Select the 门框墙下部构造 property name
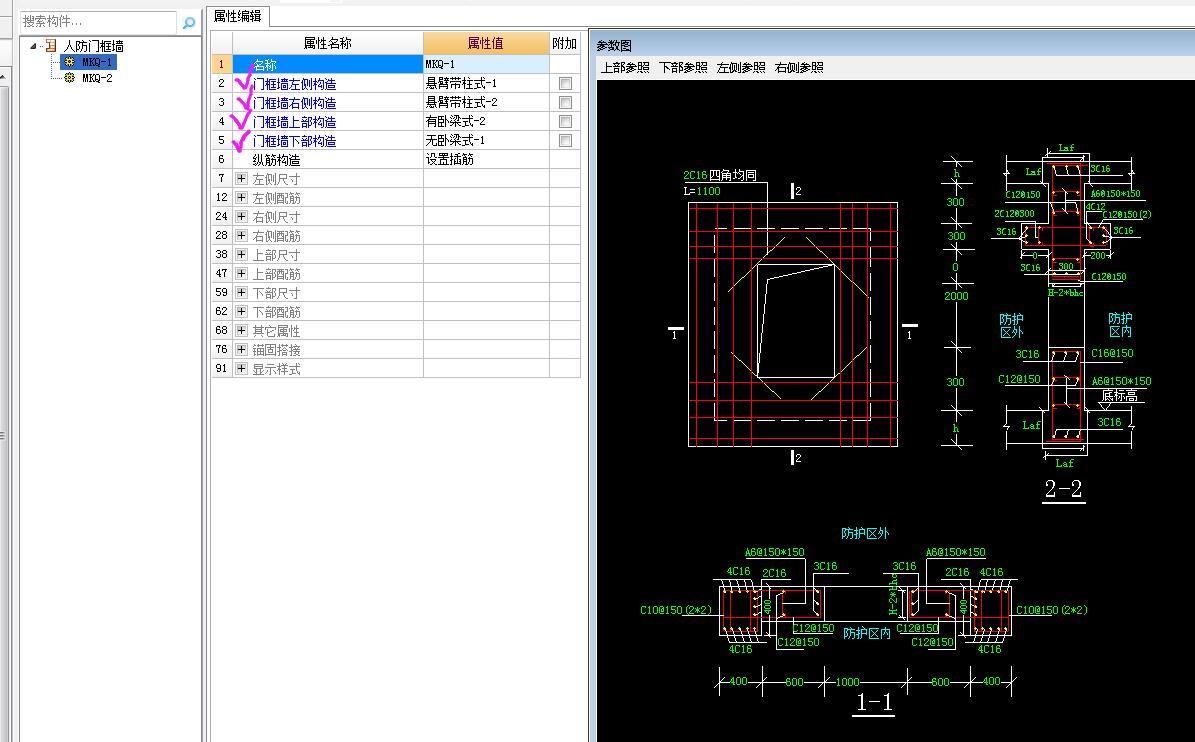Viewport: 1195px width, 742px height. [x=294, y=141]
